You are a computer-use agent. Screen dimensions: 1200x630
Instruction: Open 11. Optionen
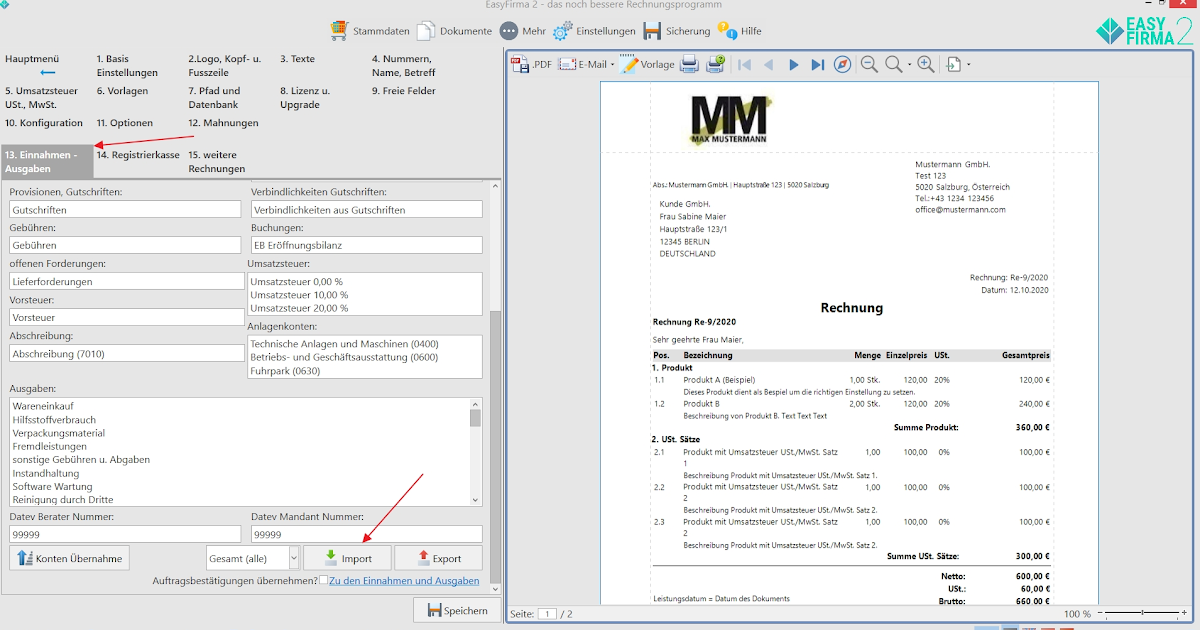coord(125,123)
